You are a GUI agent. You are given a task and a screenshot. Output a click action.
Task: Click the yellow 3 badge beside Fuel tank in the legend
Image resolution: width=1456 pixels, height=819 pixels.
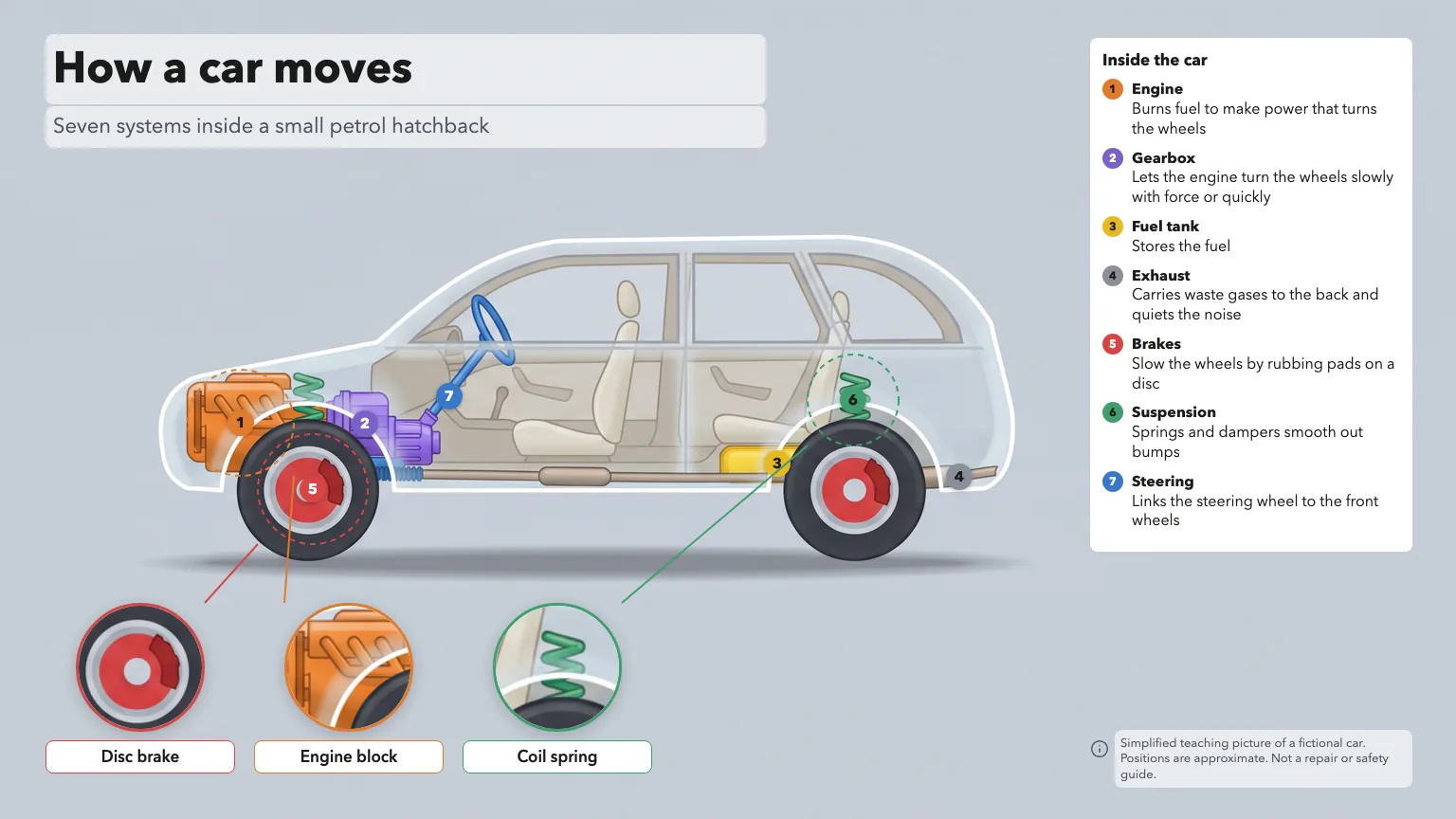(x=1113, y=227)
